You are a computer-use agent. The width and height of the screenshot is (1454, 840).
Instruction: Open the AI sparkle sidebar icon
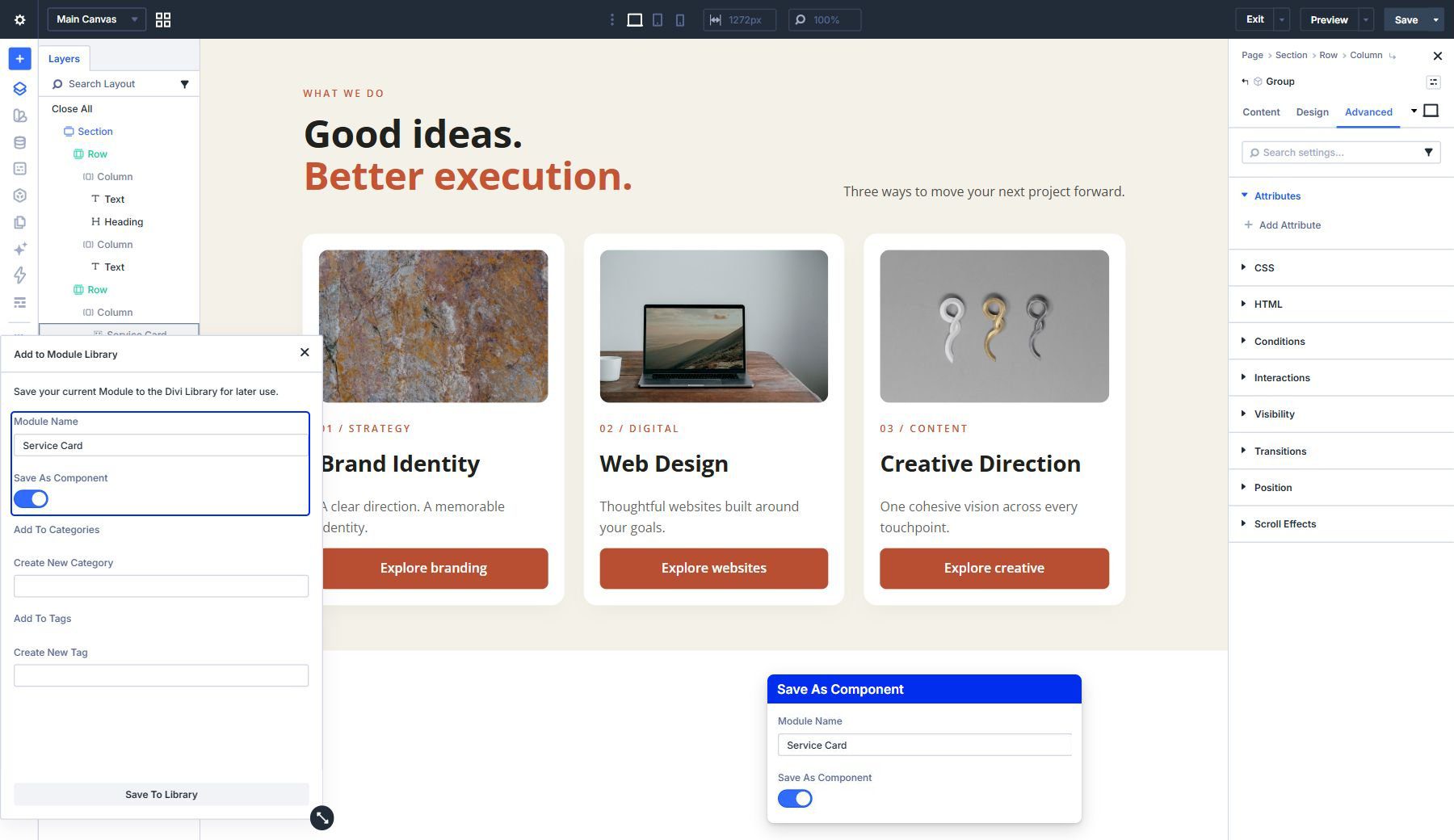[x=19, y=249]
